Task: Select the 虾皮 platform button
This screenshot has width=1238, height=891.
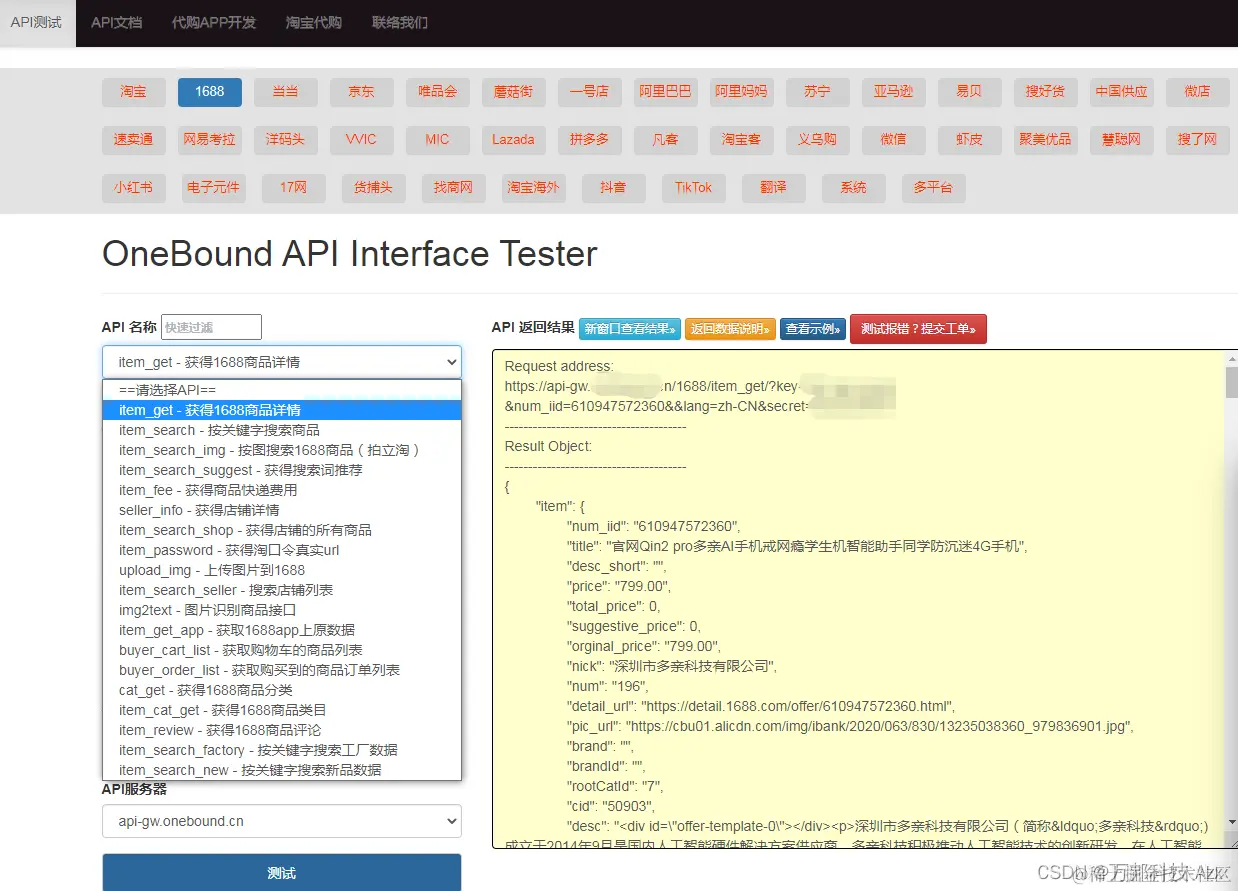Action: [970, 139]
